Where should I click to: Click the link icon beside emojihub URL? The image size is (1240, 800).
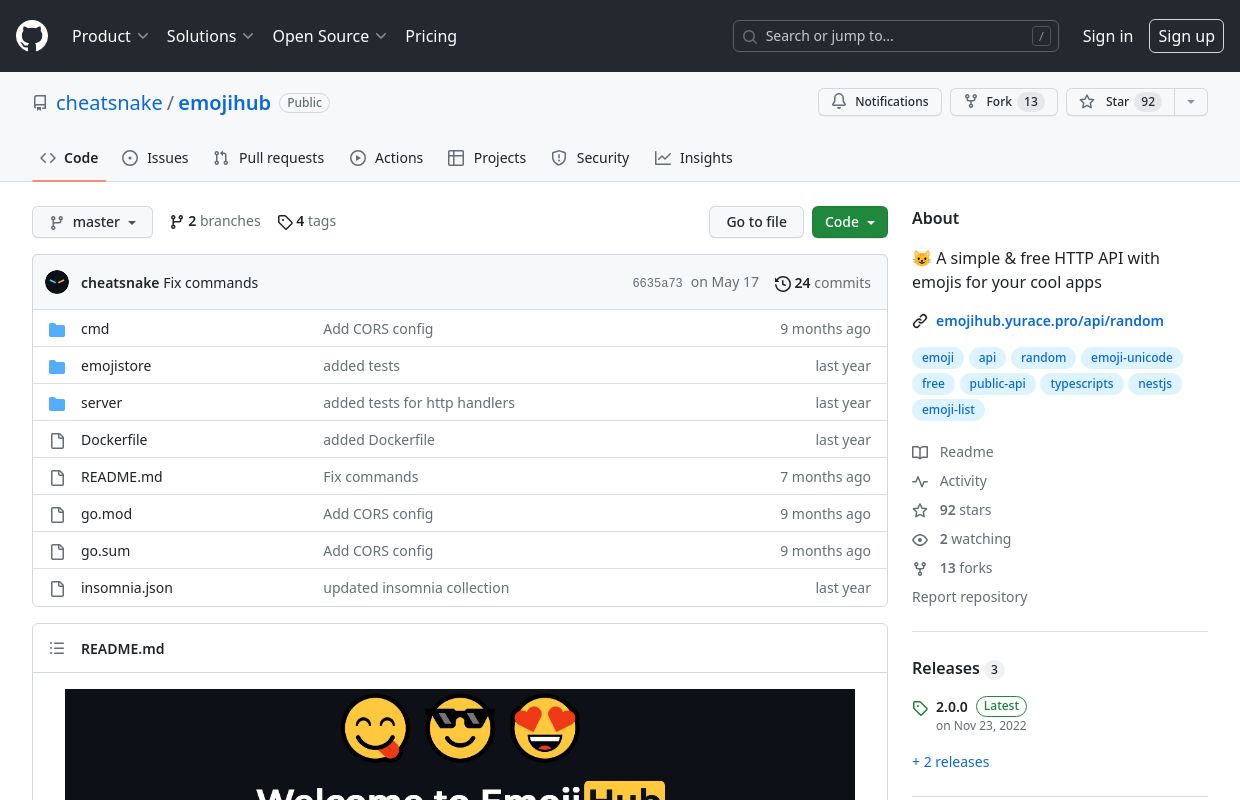[920, 321]
